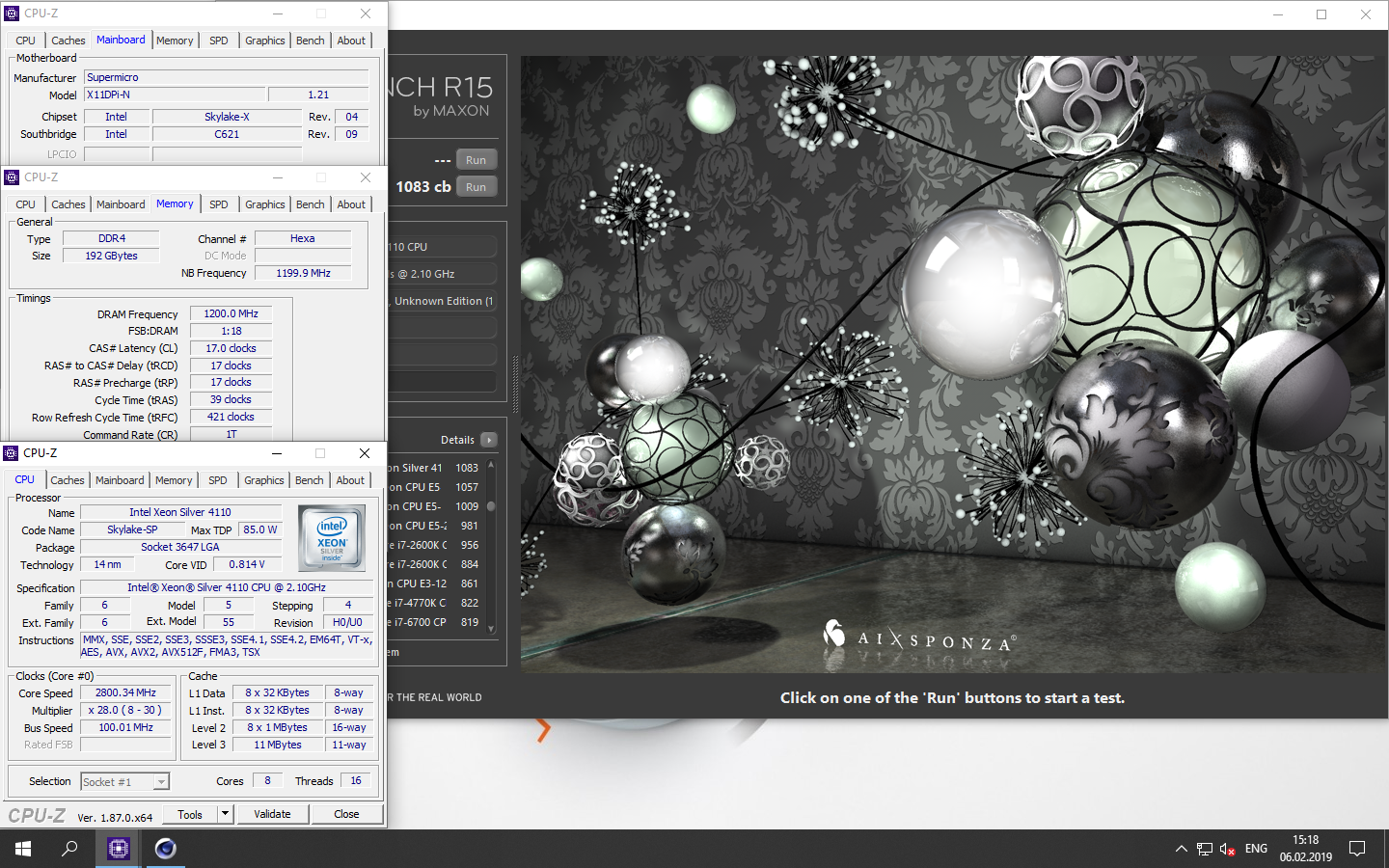Select SPD tab in Memory CPU-Z window
Viewport: 1389px width, 868px height.
(x=219, y=204)
